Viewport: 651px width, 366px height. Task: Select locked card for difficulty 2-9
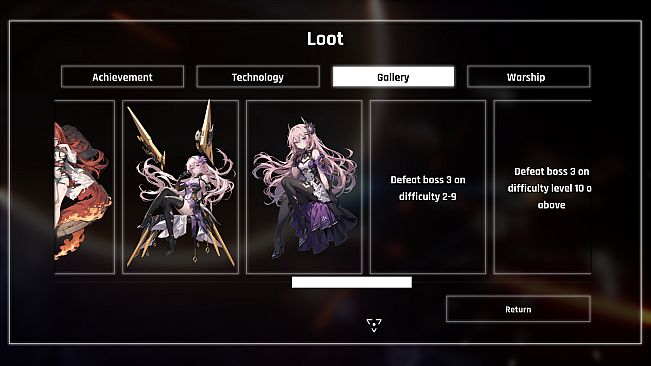pyautogui.click(x=428, y=187)
